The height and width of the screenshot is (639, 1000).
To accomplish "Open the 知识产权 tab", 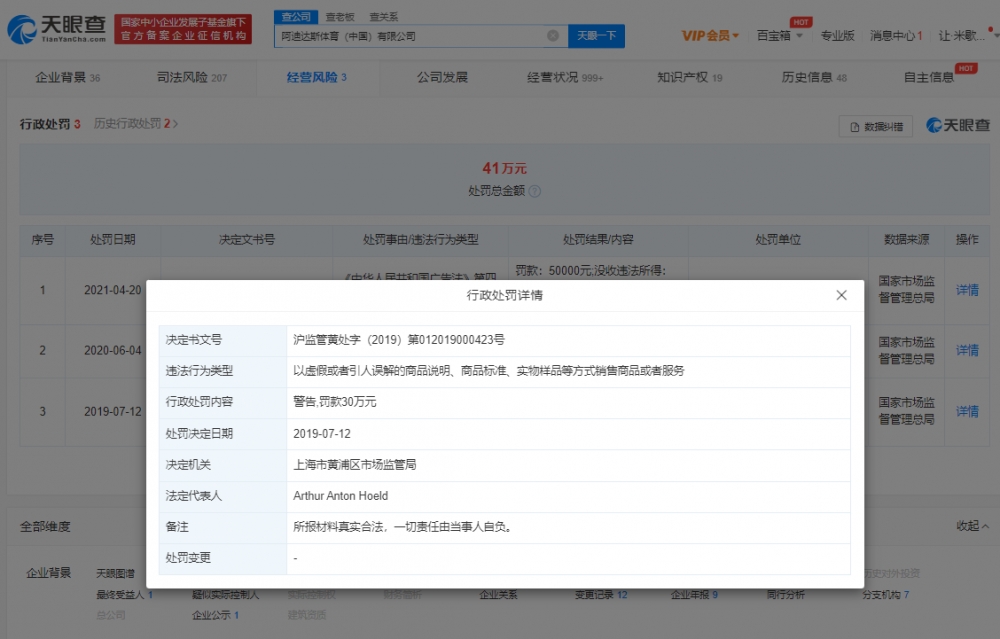I will [x=689, y=77].
